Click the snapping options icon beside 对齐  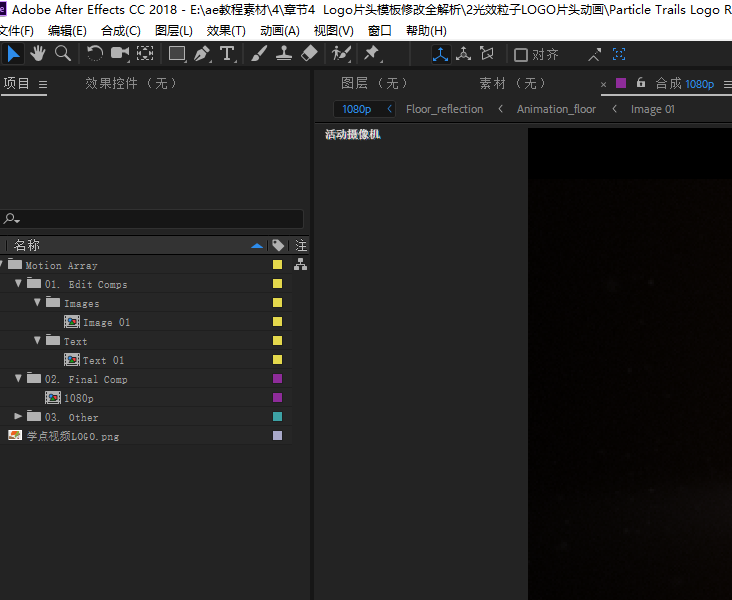click(x=594, y=55)
